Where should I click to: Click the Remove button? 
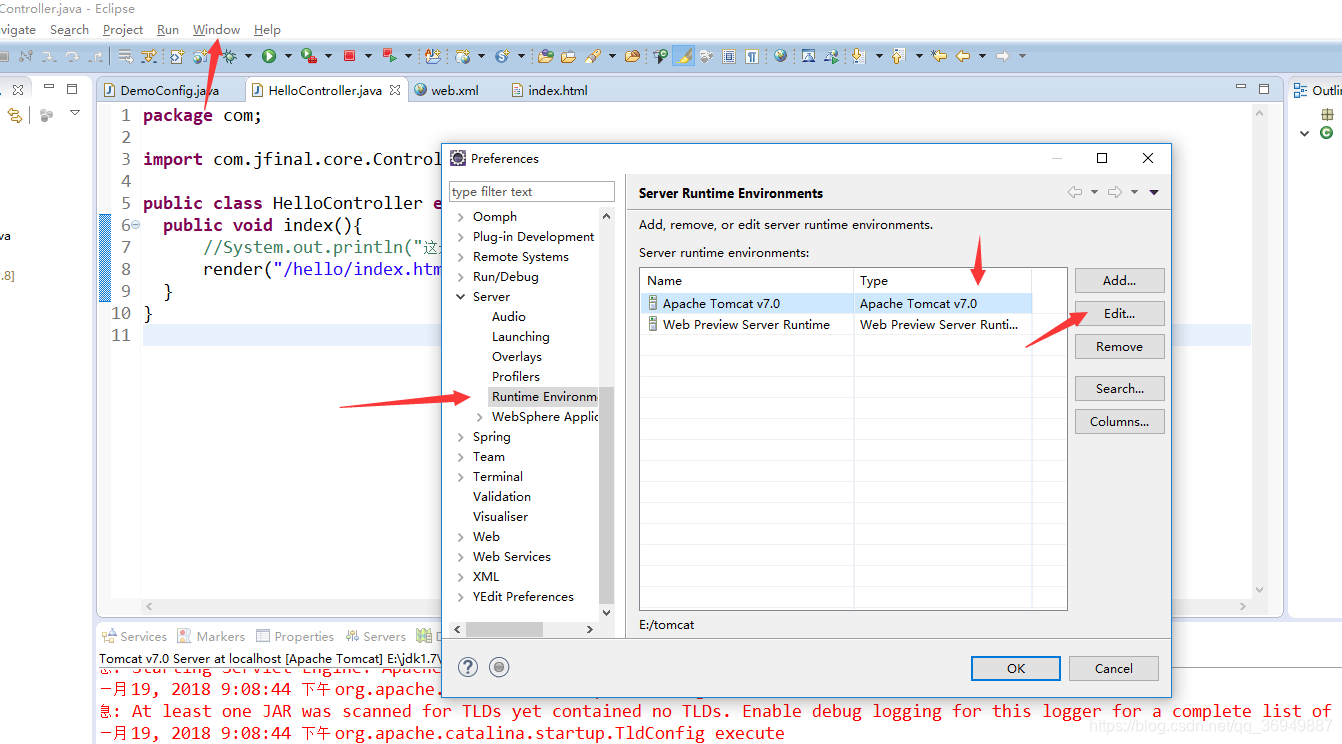(x=1119, y=347)
